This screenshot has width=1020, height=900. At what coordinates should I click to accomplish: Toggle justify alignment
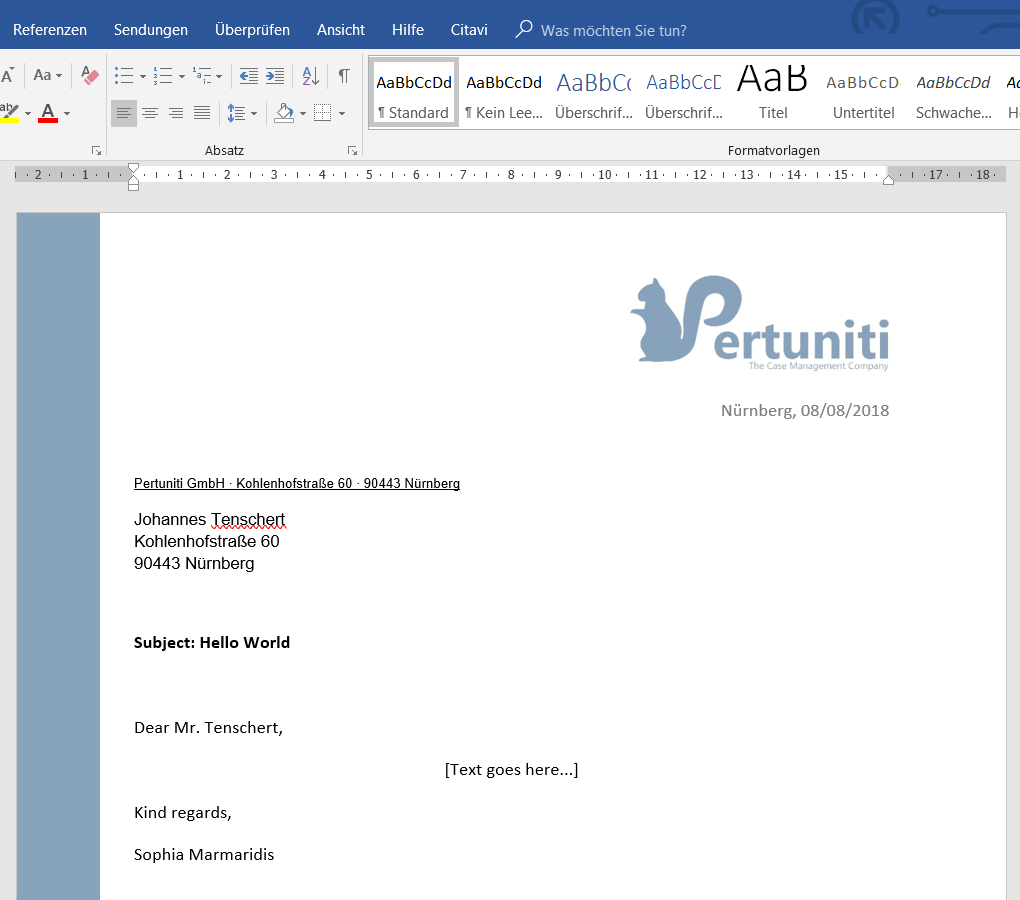click(202, 113)
